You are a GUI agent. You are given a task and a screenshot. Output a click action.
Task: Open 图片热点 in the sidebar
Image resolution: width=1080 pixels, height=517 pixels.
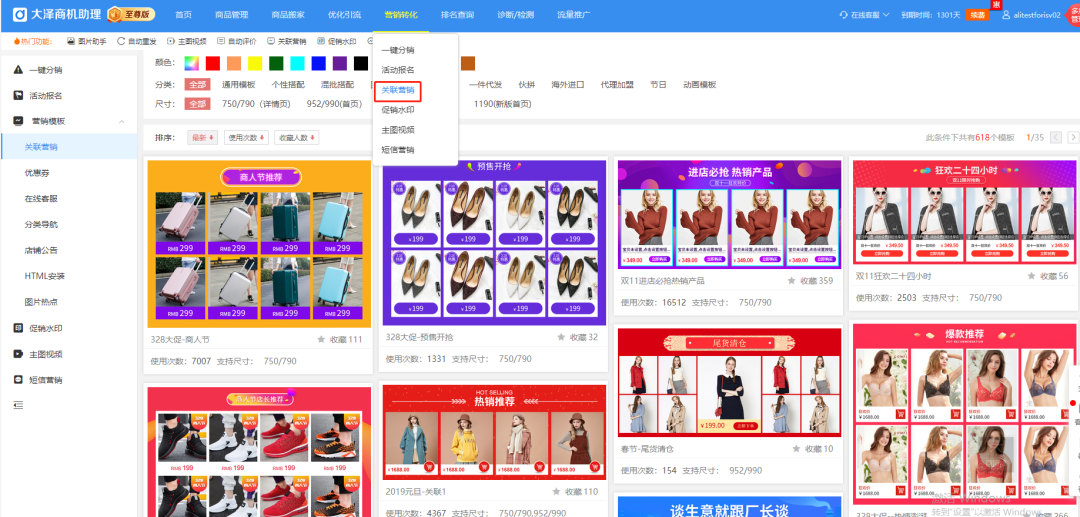tap(41, 302)
